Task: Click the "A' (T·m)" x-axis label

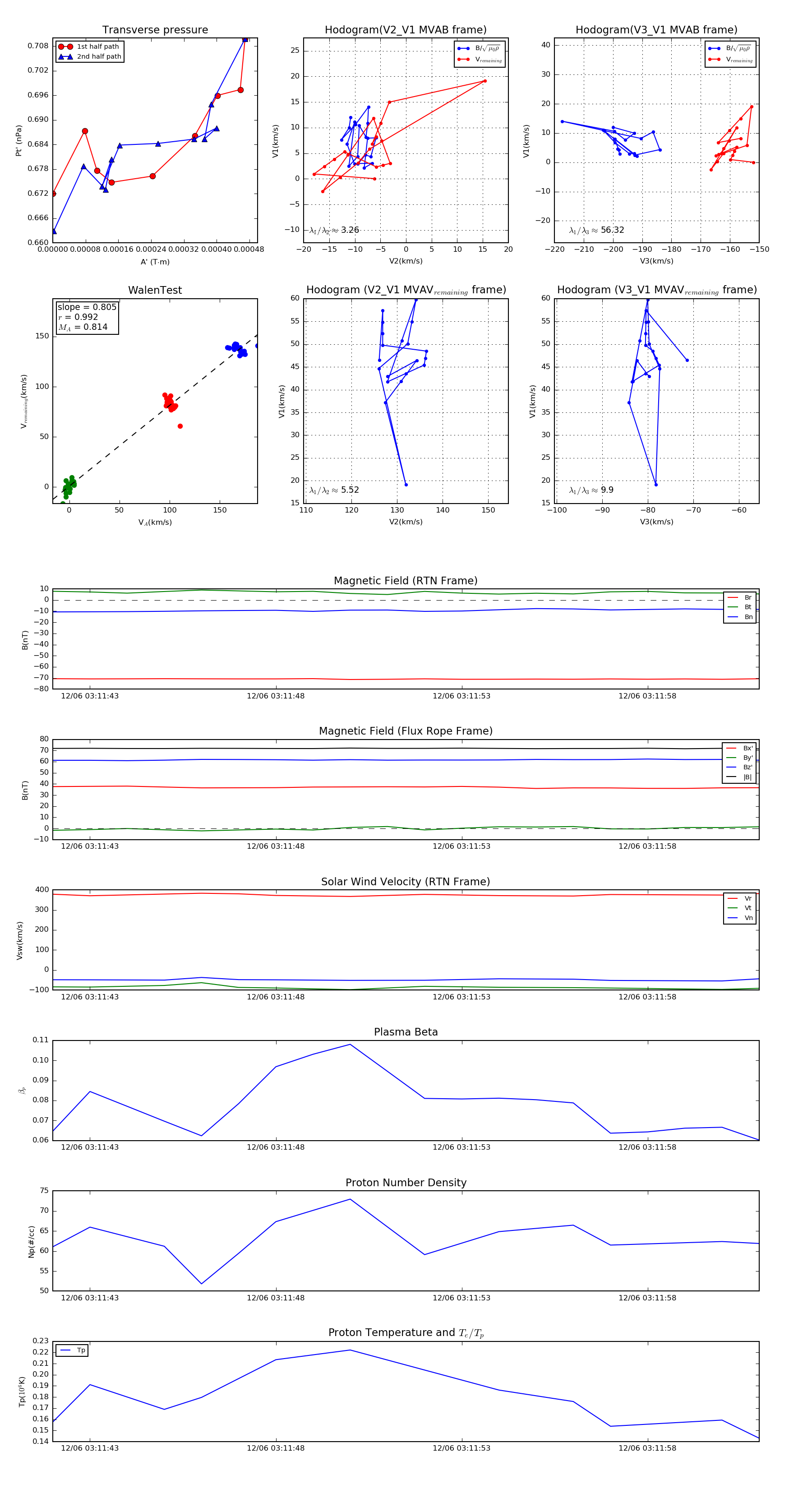Action: point(155,262)
